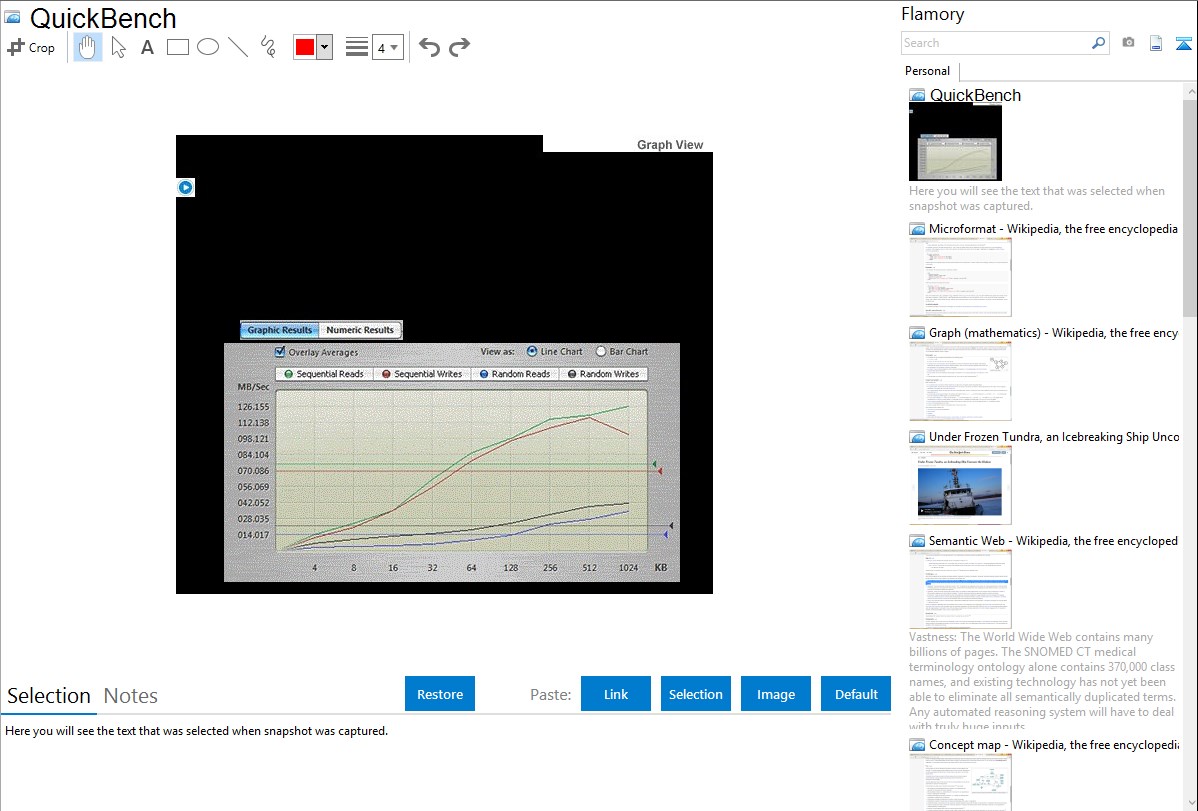Screen dimensions: 1198x811
Task: Click the line thickness icon
Action: point(356,47)
